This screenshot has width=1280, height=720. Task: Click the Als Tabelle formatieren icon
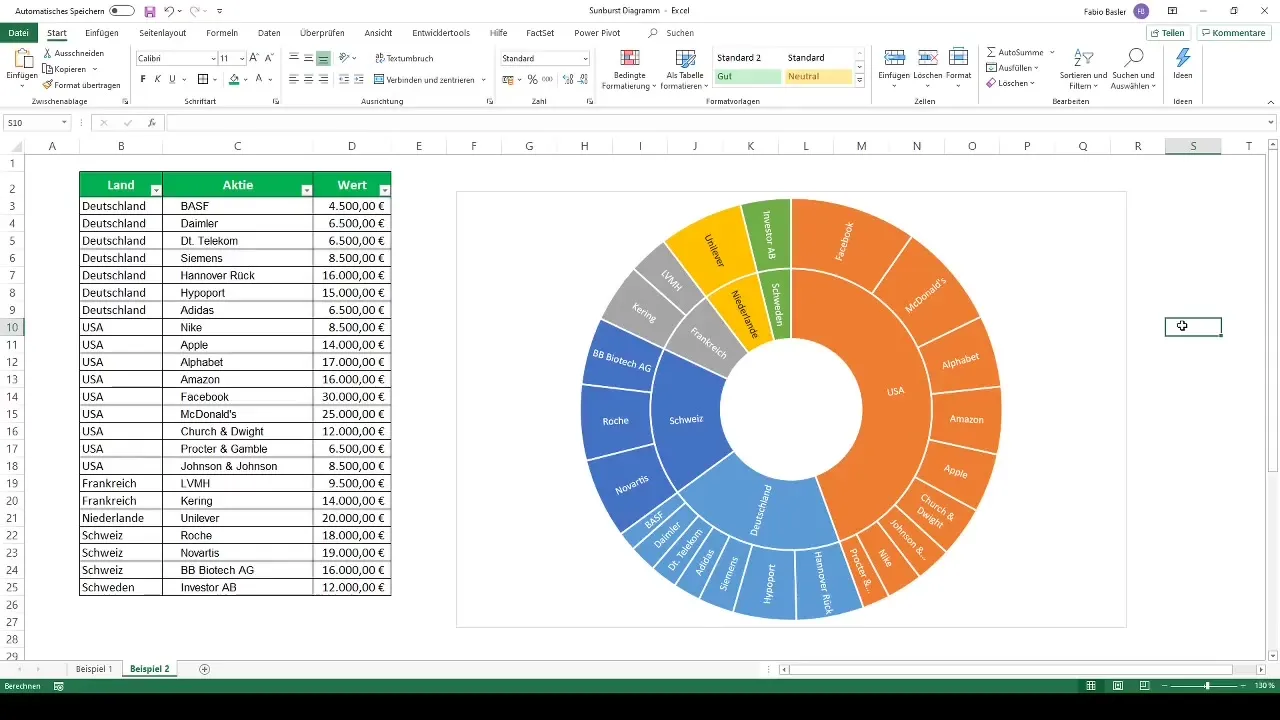687,57
